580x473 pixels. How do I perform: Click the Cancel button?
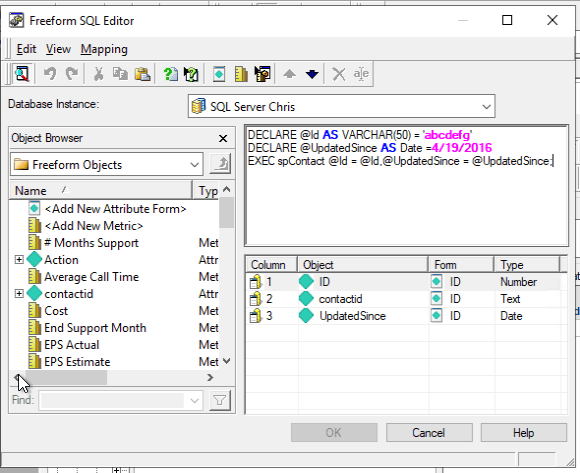[429, 433]
